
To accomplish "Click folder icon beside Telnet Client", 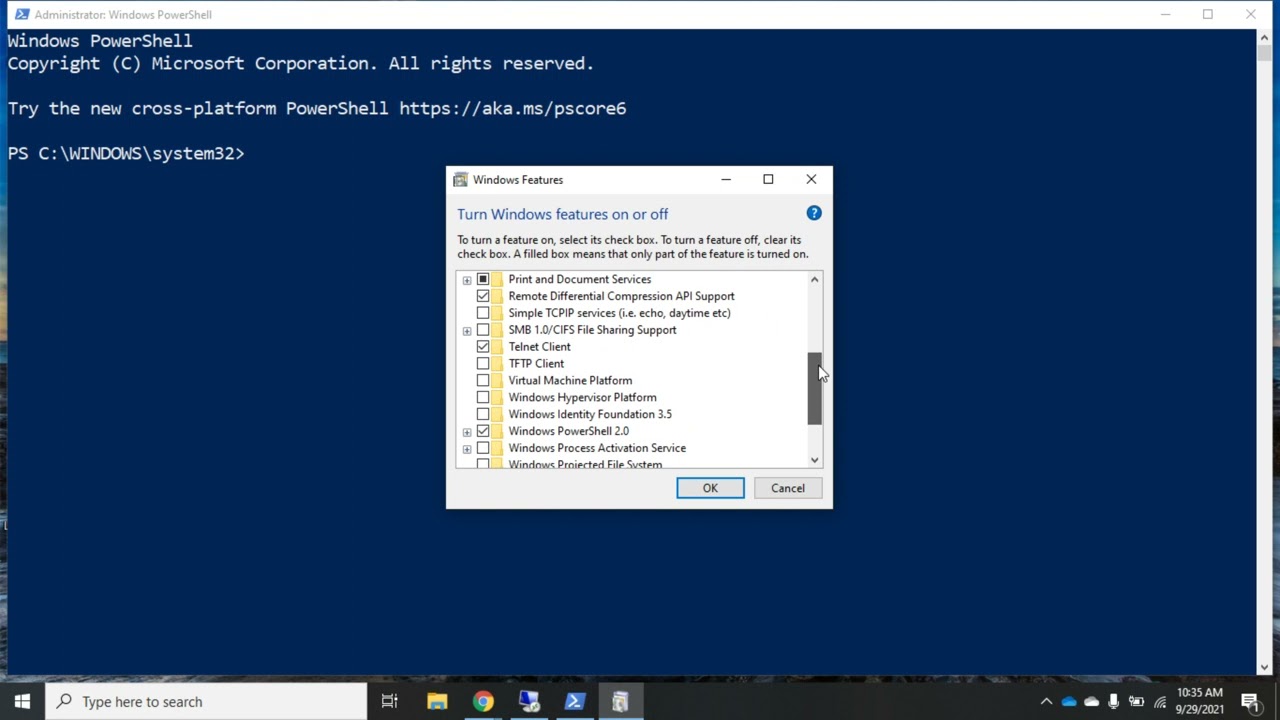I will coord(497,347).
